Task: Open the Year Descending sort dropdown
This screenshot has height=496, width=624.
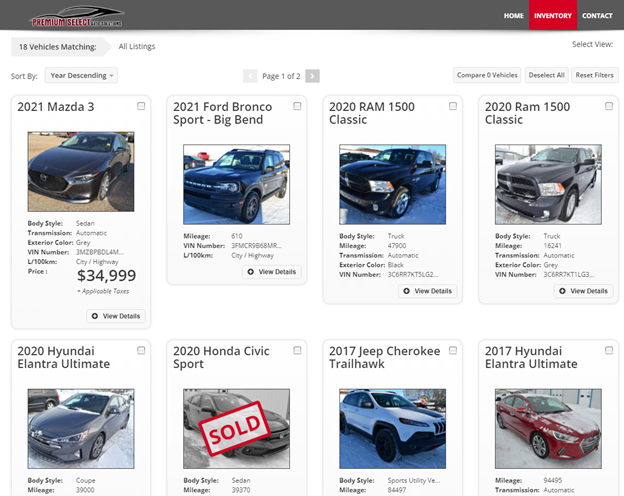Action: (x=81, y=75)
